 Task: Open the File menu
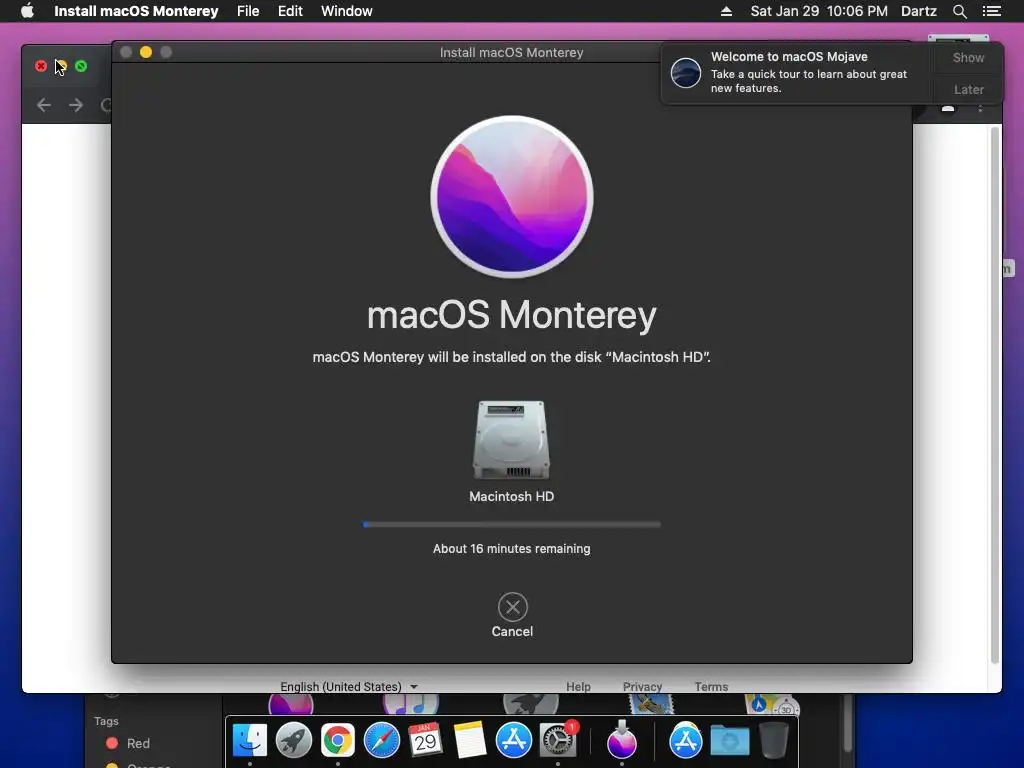(248, 11)
